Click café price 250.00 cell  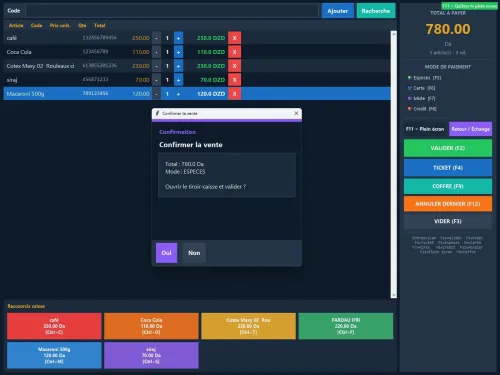pos(141,38)
